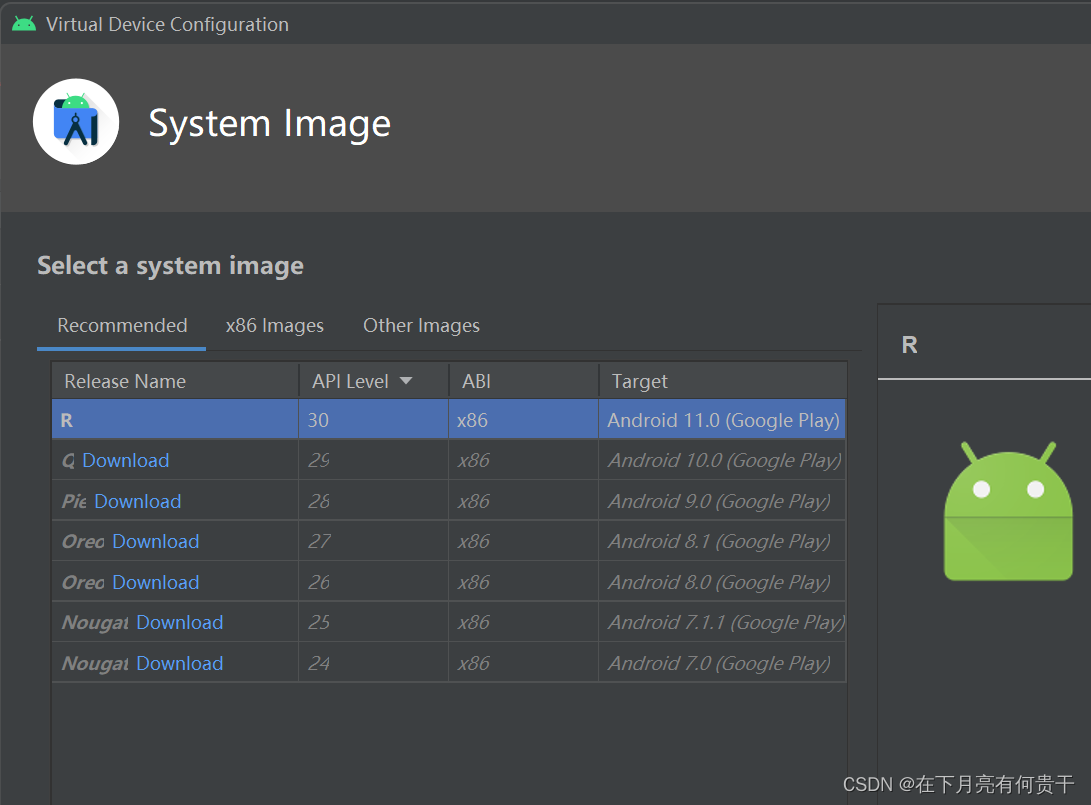
Task: Click the green Android icon in title bar
Action: pyautogui.click(x=24, y=24)
